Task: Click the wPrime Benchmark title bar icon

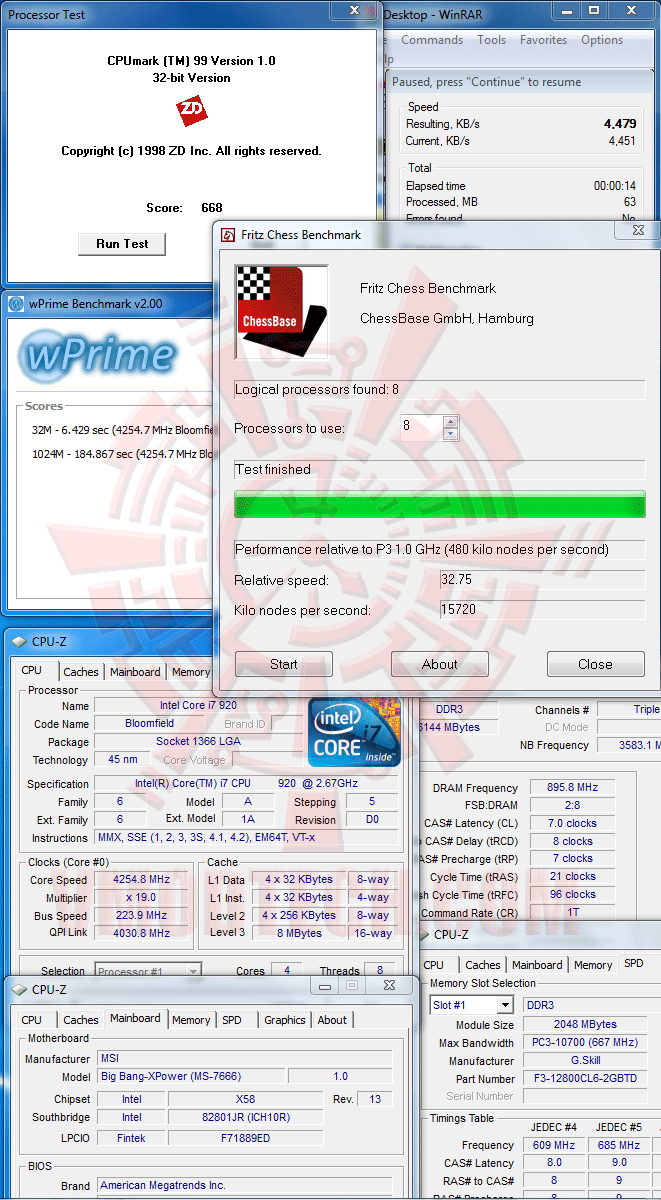Action: pyautogui.click(x=16, y=304)
